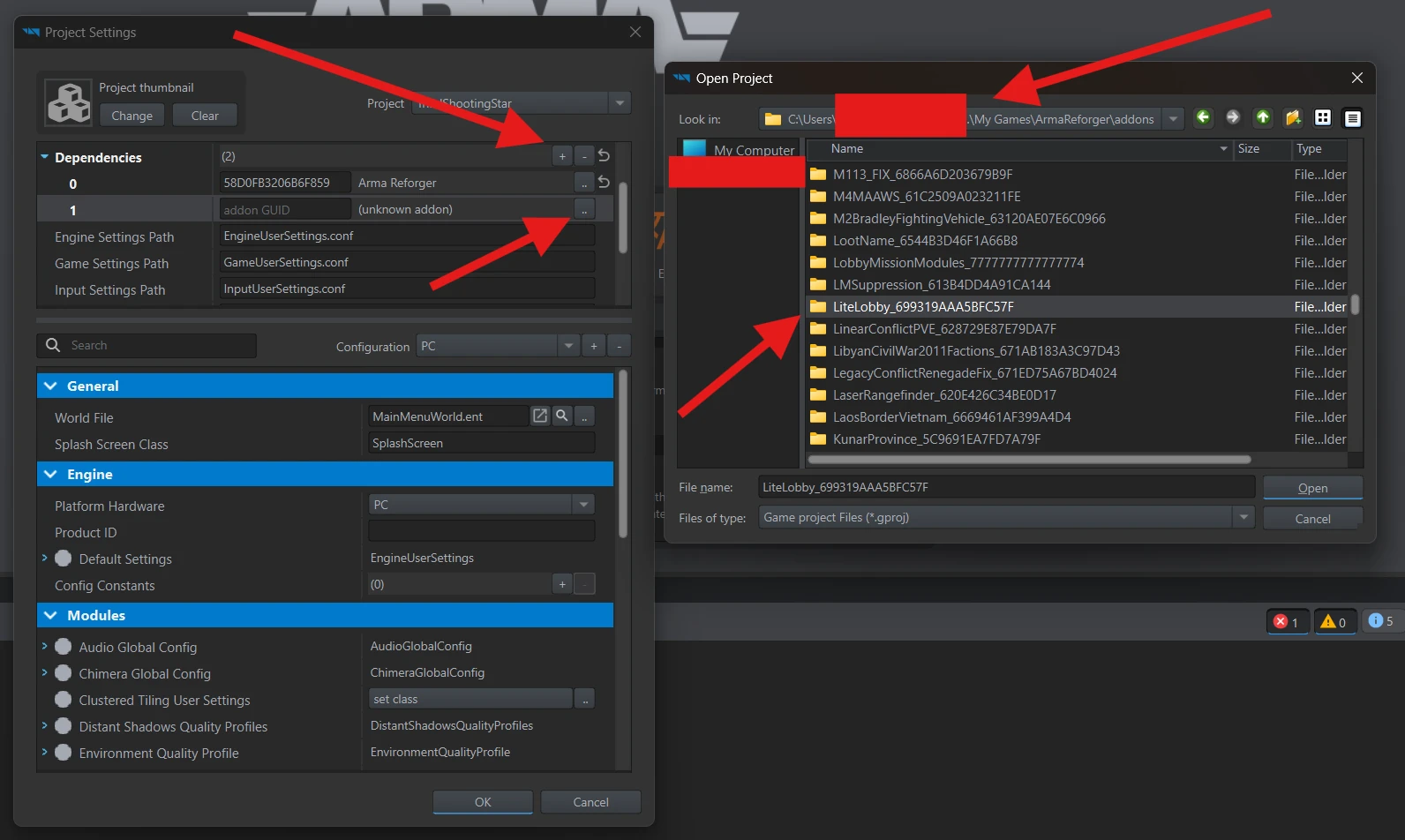Find the World File with magnifier icon
This screenshot has height=840, width=1405.
coord(562,416)
